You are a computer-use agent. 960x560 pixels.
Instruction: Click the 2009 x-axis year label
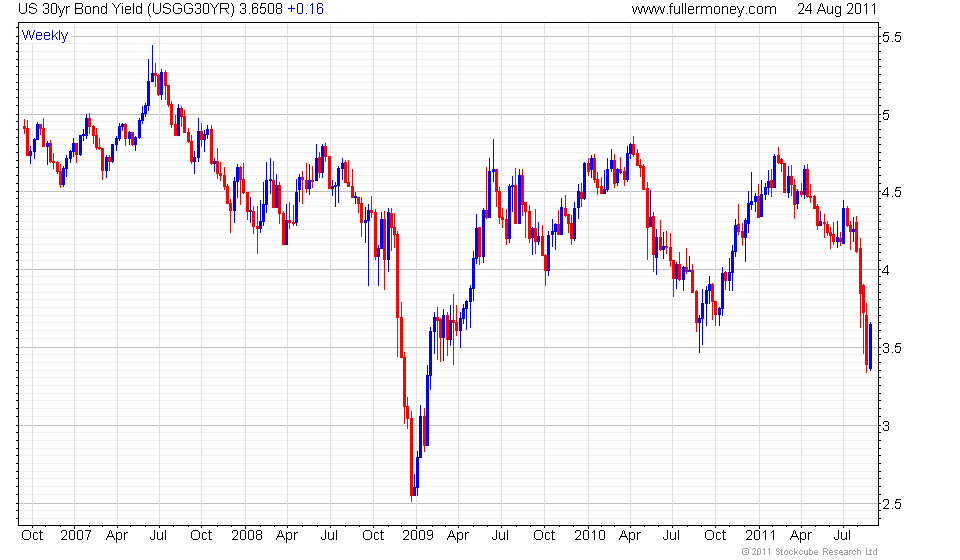[x=418, y=535]
